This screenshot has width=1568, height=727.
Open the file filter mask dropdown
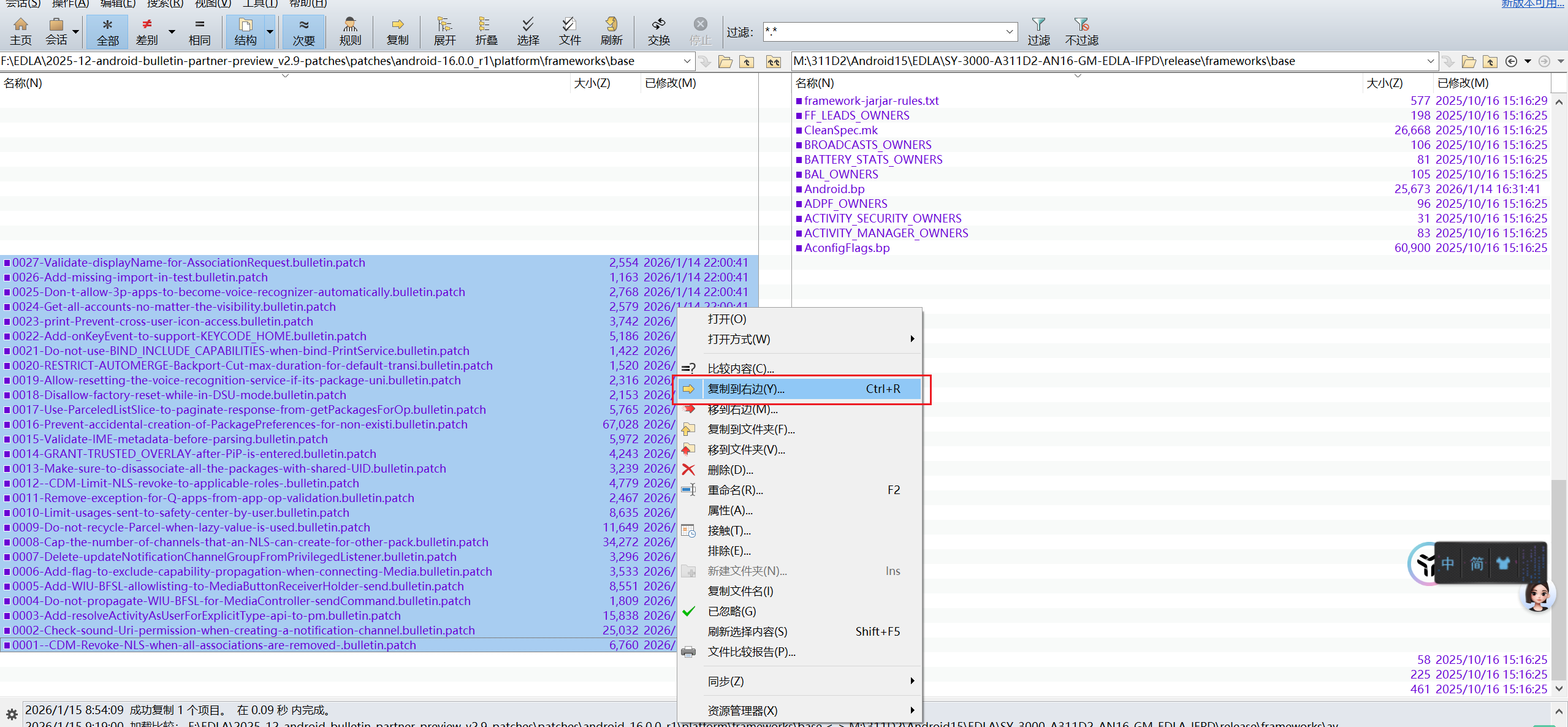click(x=1009, y=31)
